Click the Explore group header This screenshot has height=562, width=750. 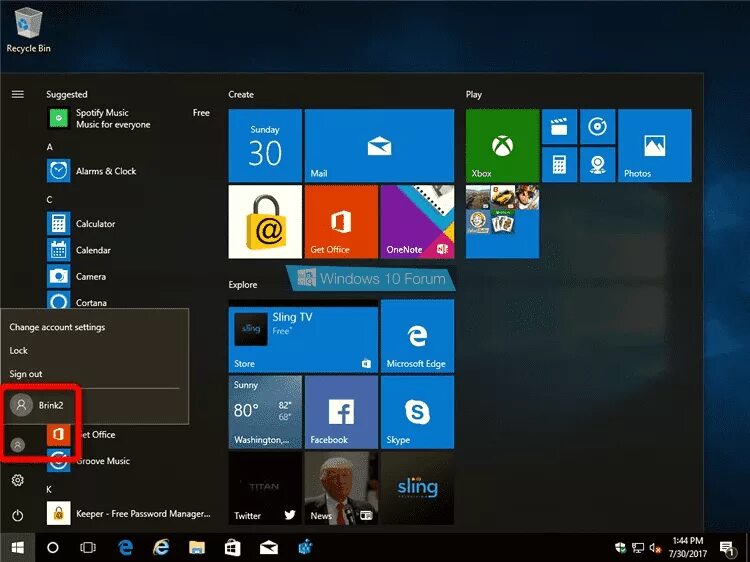[243, 285]
